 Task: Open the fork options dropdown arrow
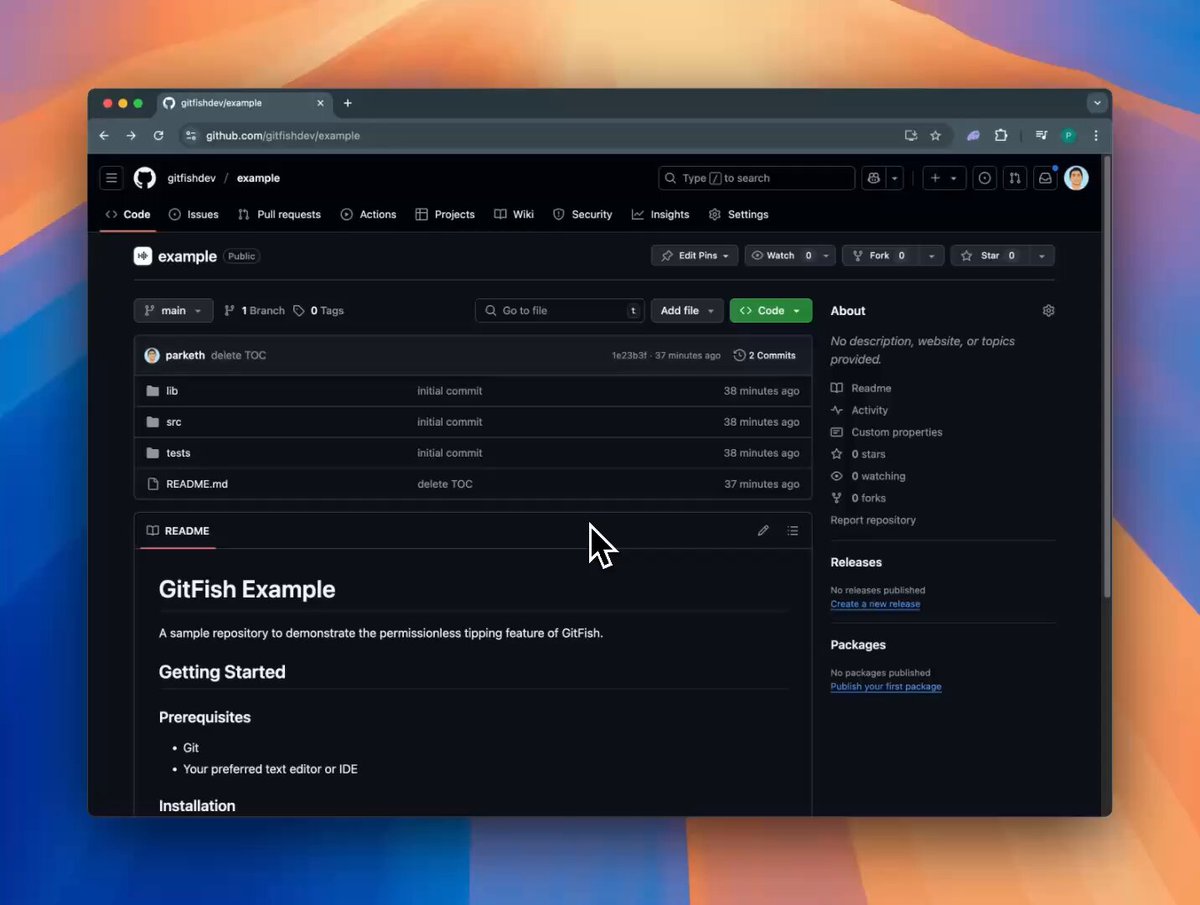(932, 256)
